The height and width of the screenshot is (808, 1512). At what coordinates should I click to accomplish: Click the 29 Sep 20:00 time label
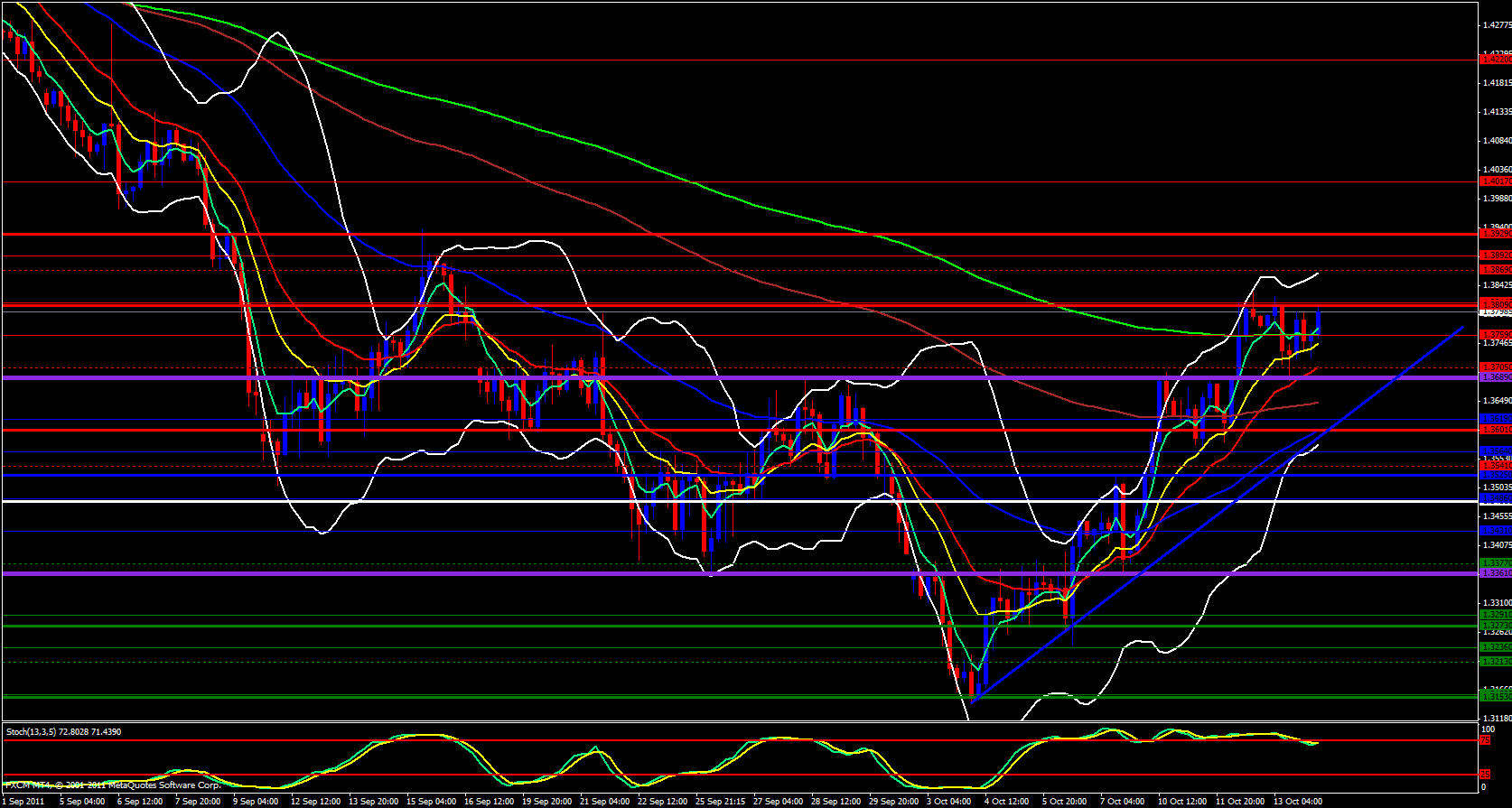pos(894,801)
